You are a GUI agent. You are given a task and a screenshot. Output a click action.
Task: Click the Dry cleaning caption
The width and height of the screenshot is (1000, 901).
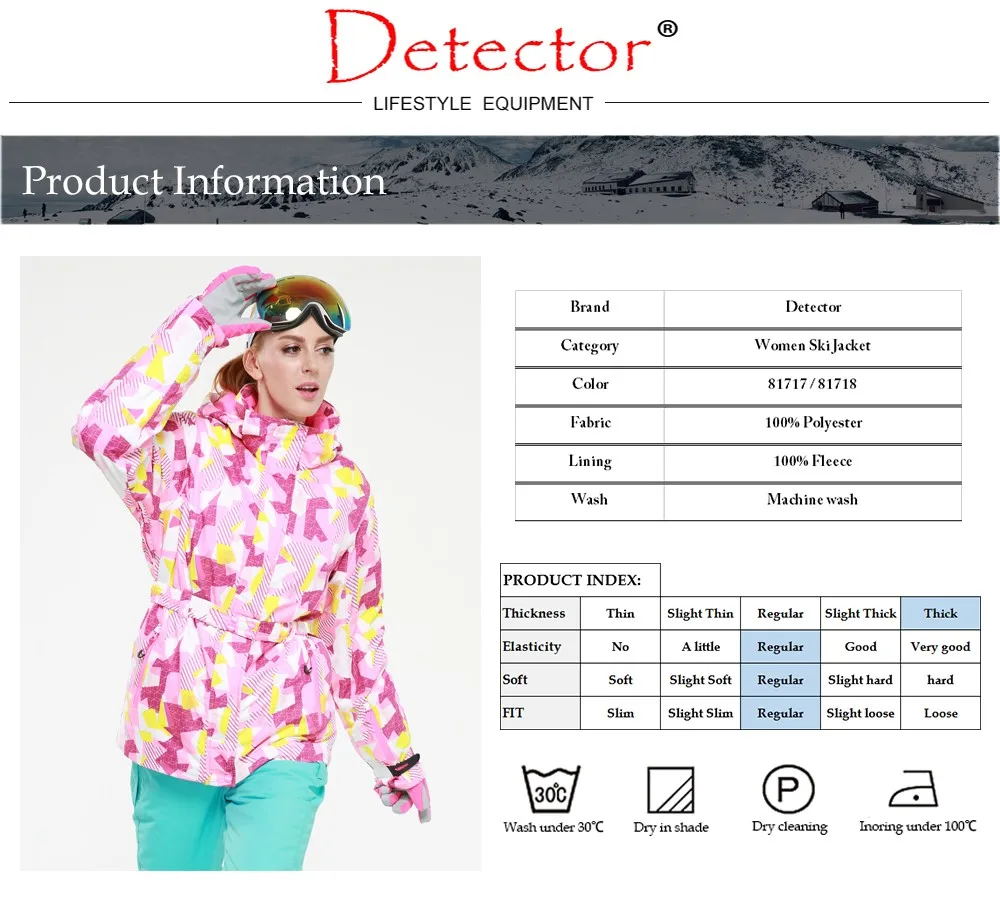pyautogui.click(x=790, y=826)
